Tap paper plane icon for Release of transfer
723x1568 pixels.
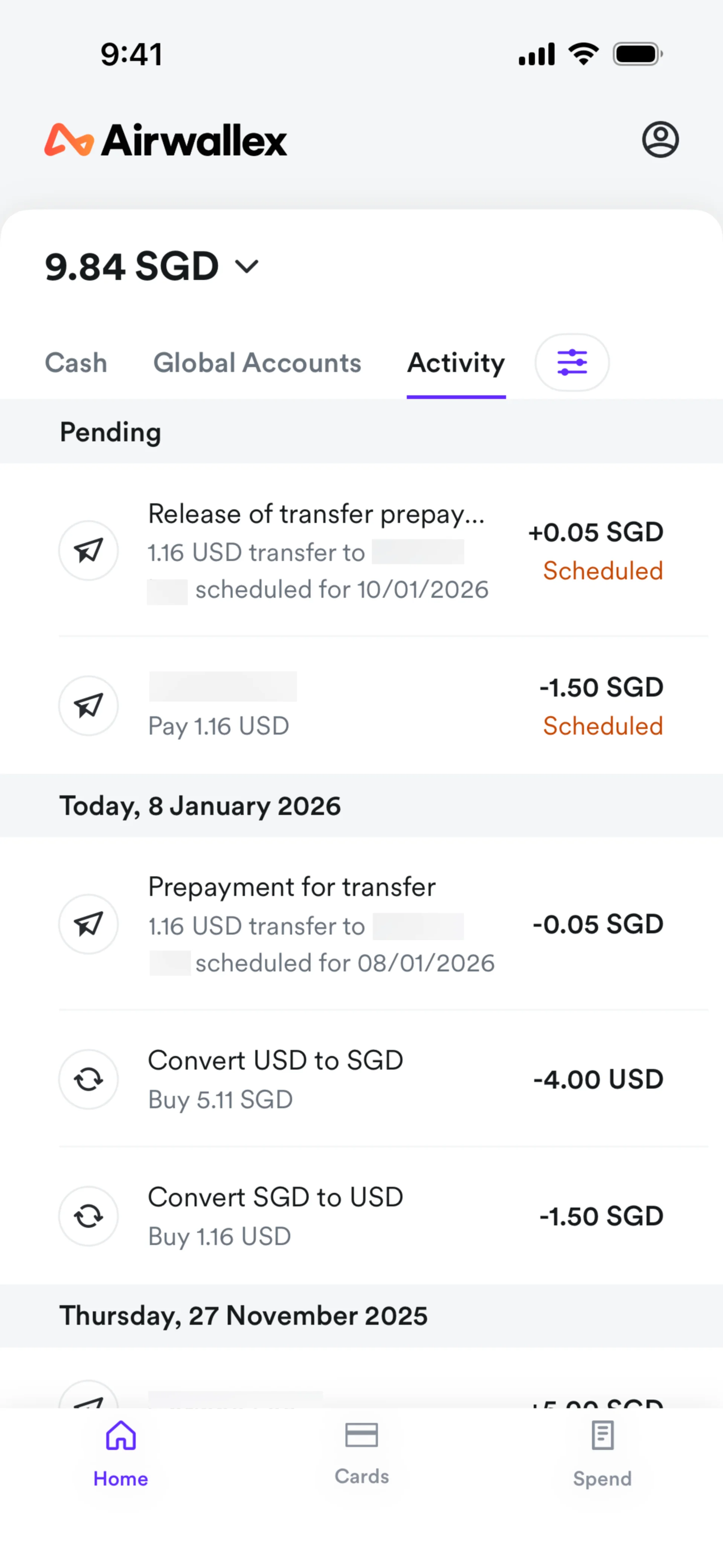pos(88,550)
